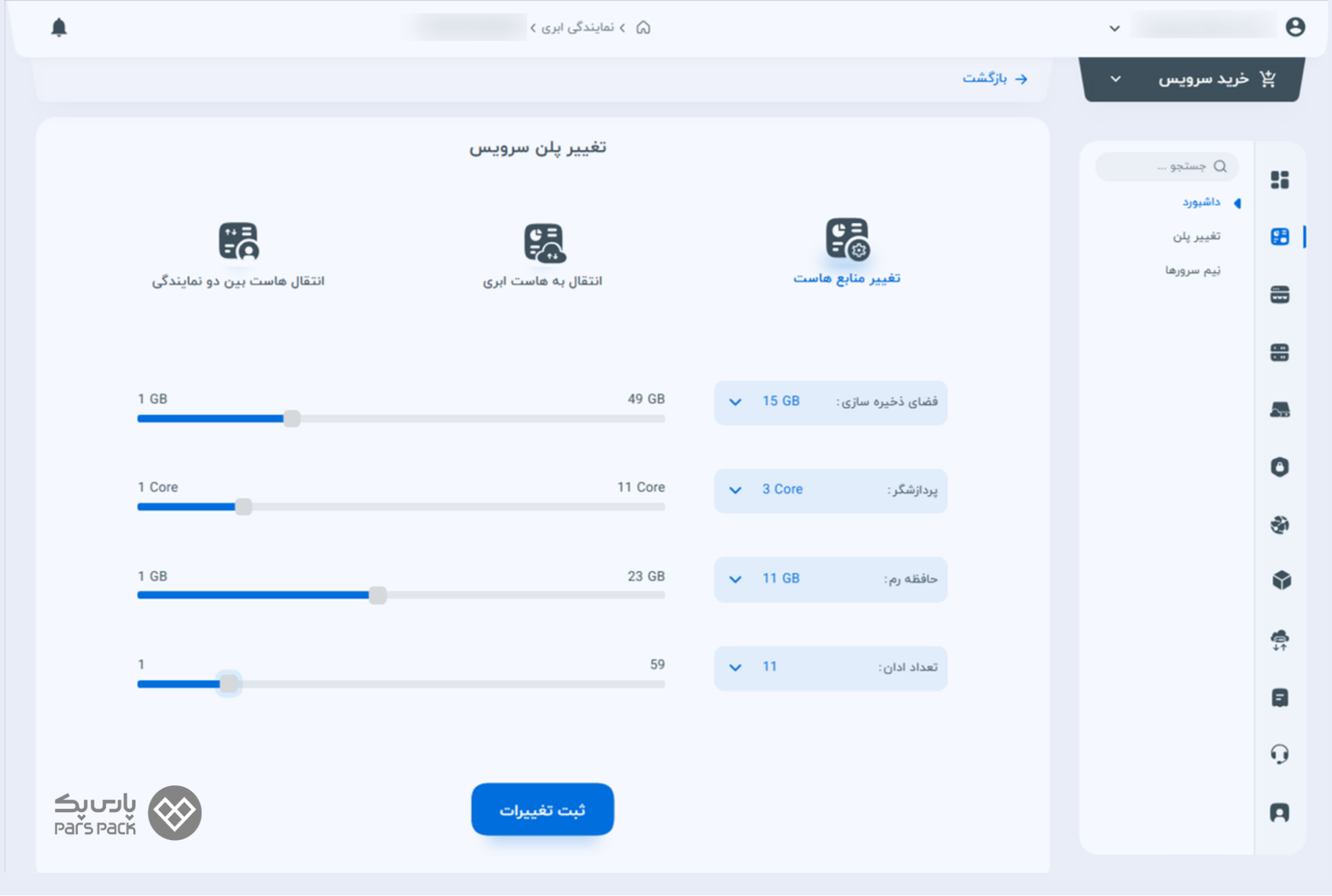Viewport: 1332px width, 896px height.
Task: Open the user account avatar icon
Action: pos(1295,27)
